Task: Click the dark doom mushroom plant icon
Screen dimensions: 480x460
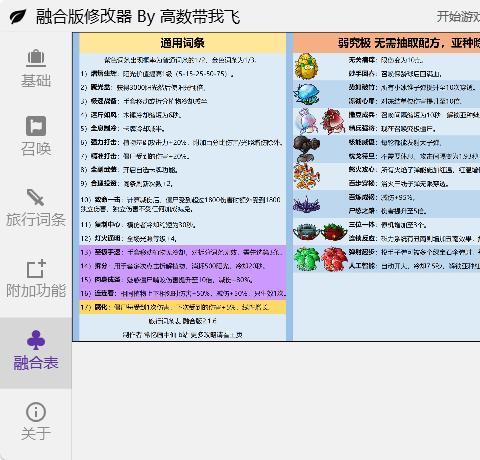Action: [306, 149]
